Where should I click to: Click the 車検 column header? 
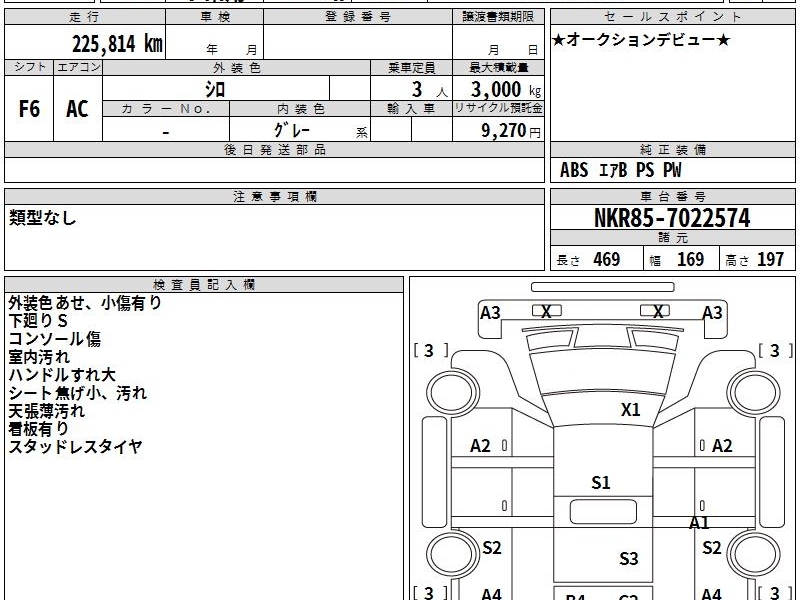(215, 17)
